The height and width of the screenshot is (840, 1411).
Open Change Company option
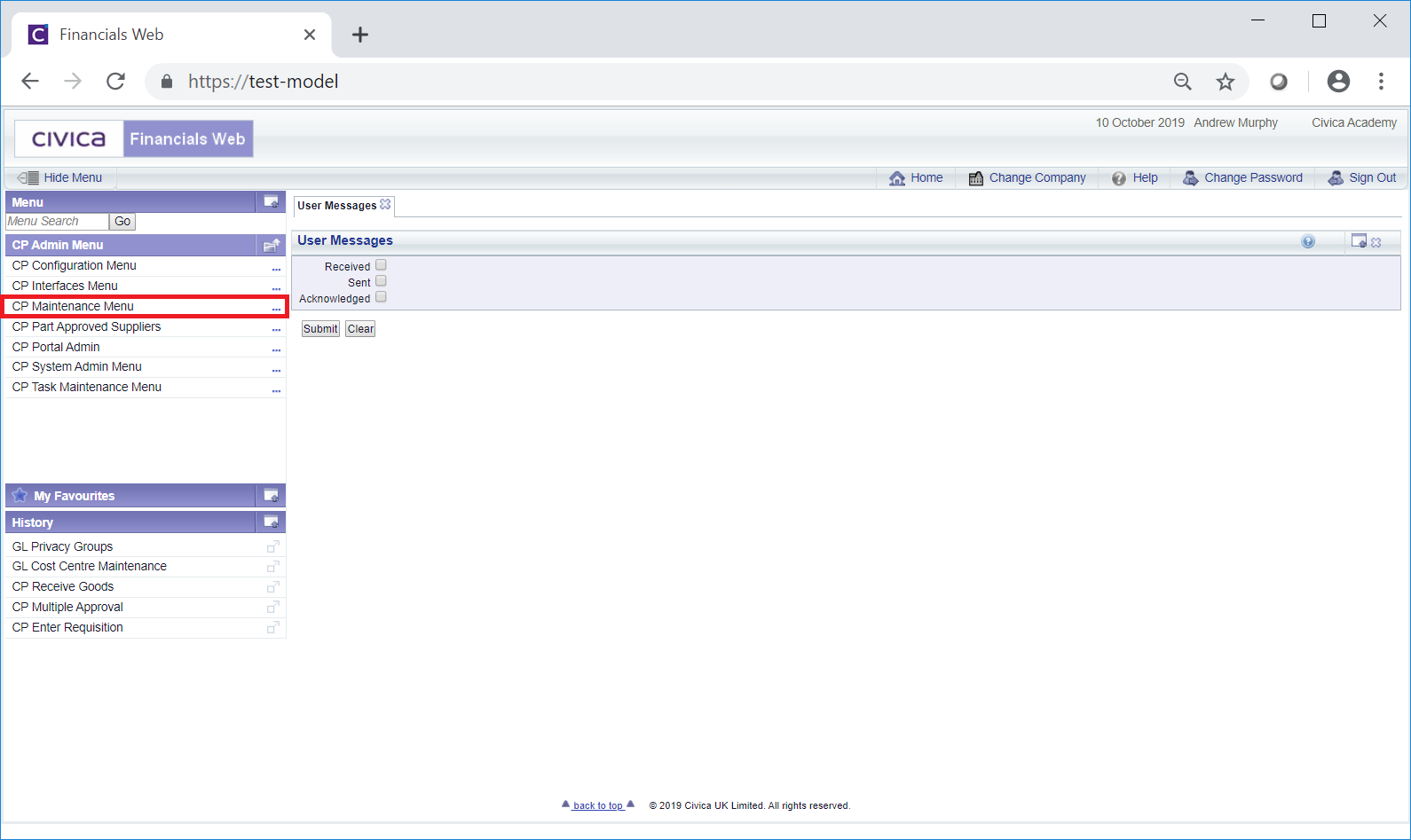(1028, 177)
